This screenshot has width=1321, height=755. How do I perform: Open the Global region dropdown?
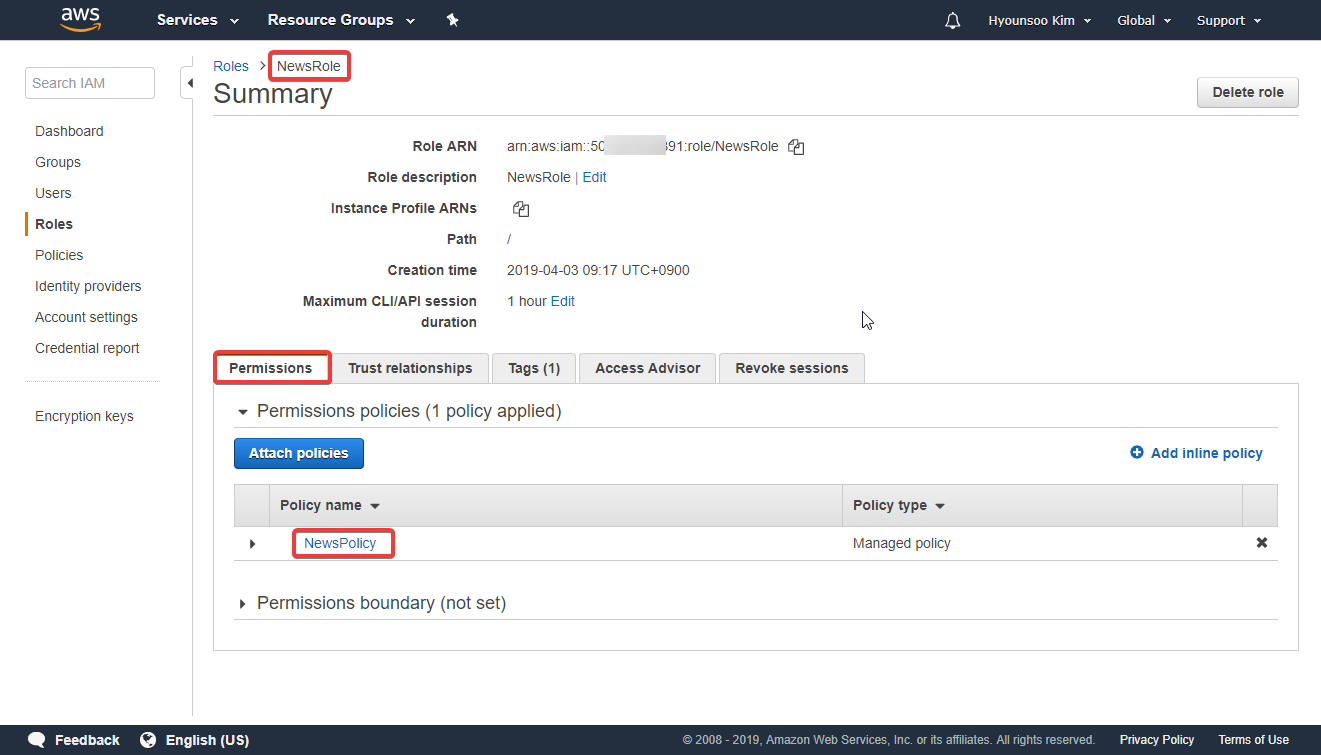pyautogui.click(x=1143, y=20)
